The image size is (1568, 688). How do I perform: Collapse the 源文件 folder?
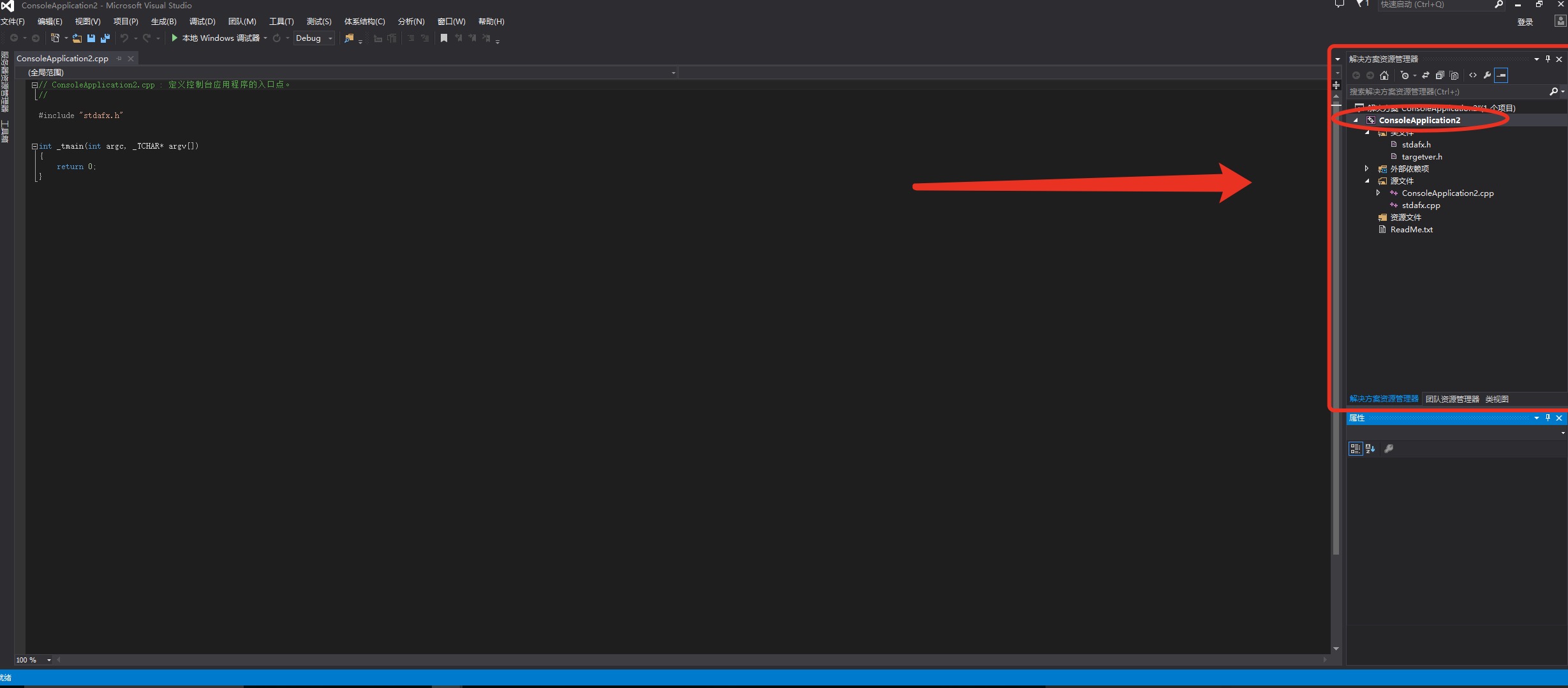[1367, 181]
